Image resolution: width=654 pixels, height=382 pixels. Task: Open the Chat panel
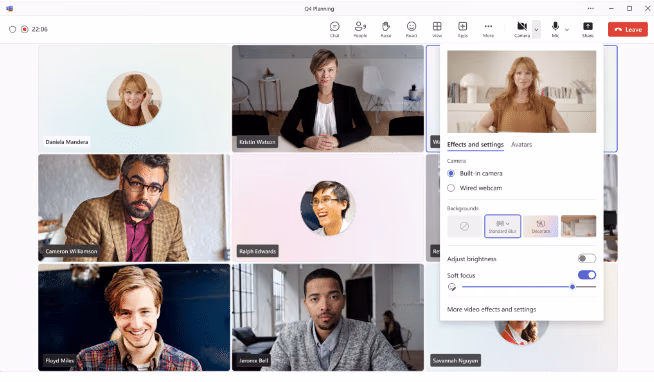coord(335,29)
